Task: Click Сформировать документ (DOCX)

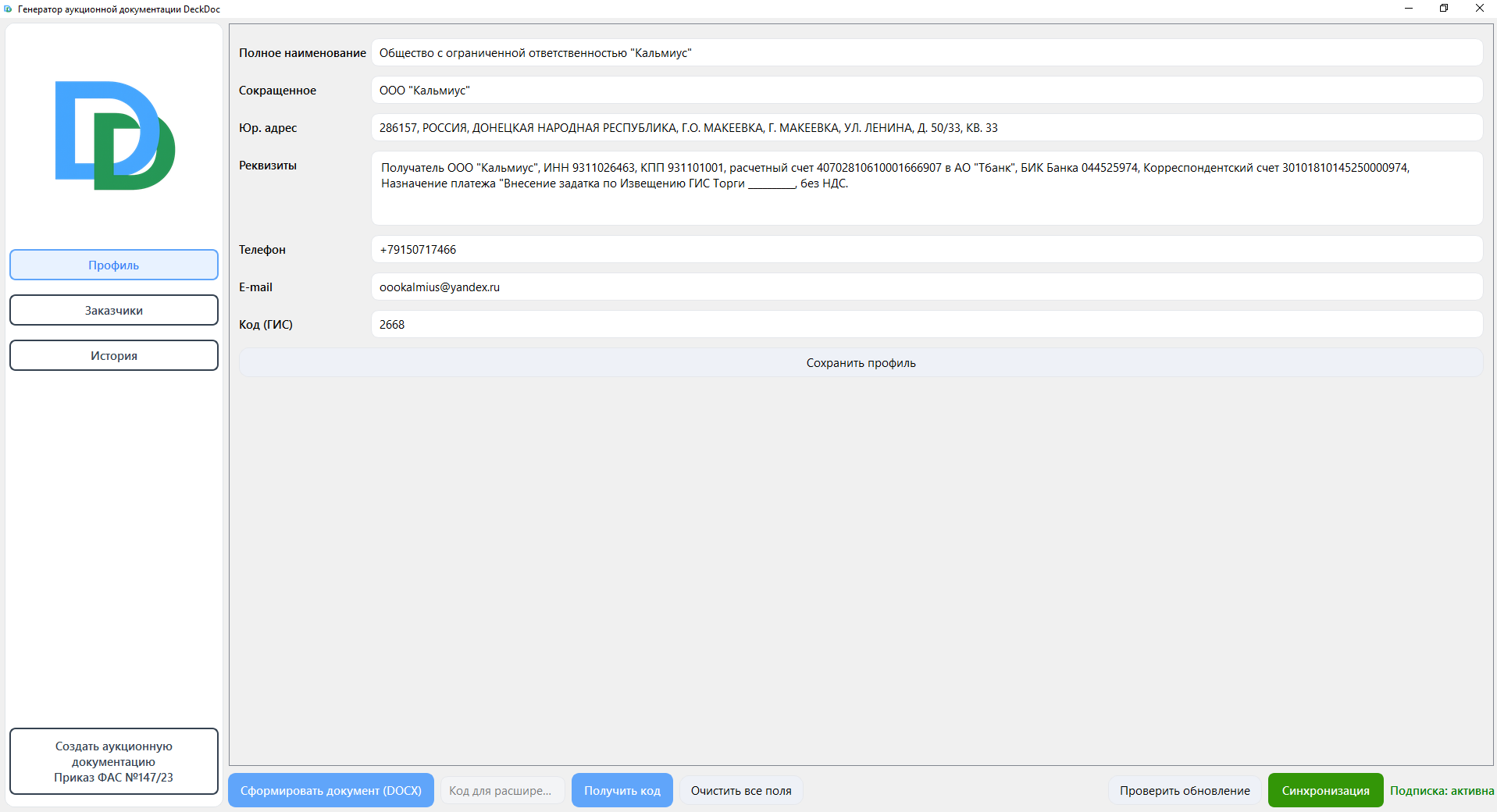Action: (x=330, y=790)
